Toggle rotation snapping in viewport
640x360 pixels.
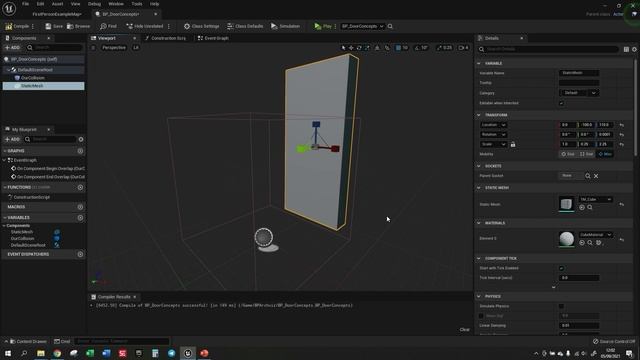point(417,48)
